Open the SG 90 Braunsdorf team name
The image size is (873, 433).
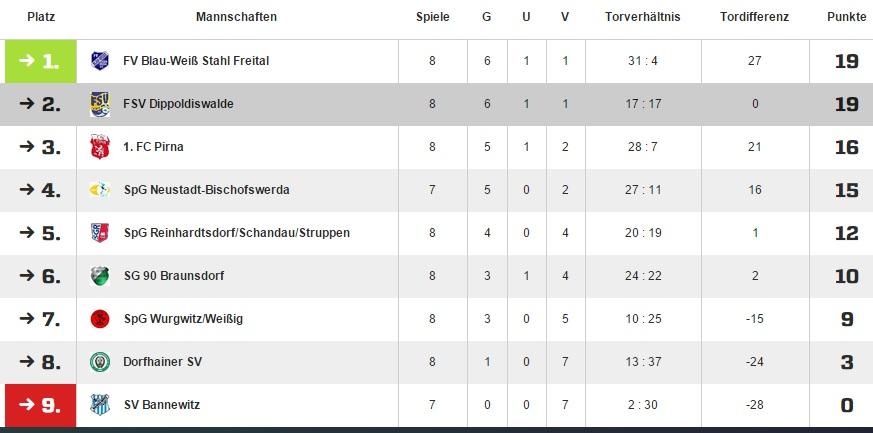(x=174, y=276)
